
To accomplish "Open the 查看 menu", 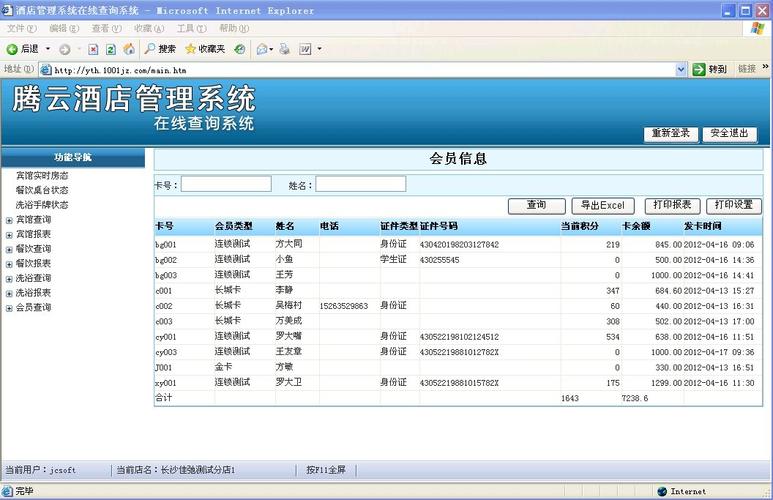I will pyautogui.click(x=106, y=28).
